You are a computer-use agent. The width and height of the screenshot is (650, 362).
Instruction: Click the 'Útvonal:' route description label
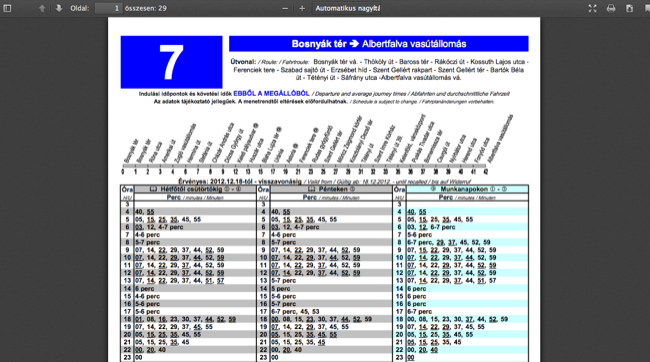tap(243, 62)
